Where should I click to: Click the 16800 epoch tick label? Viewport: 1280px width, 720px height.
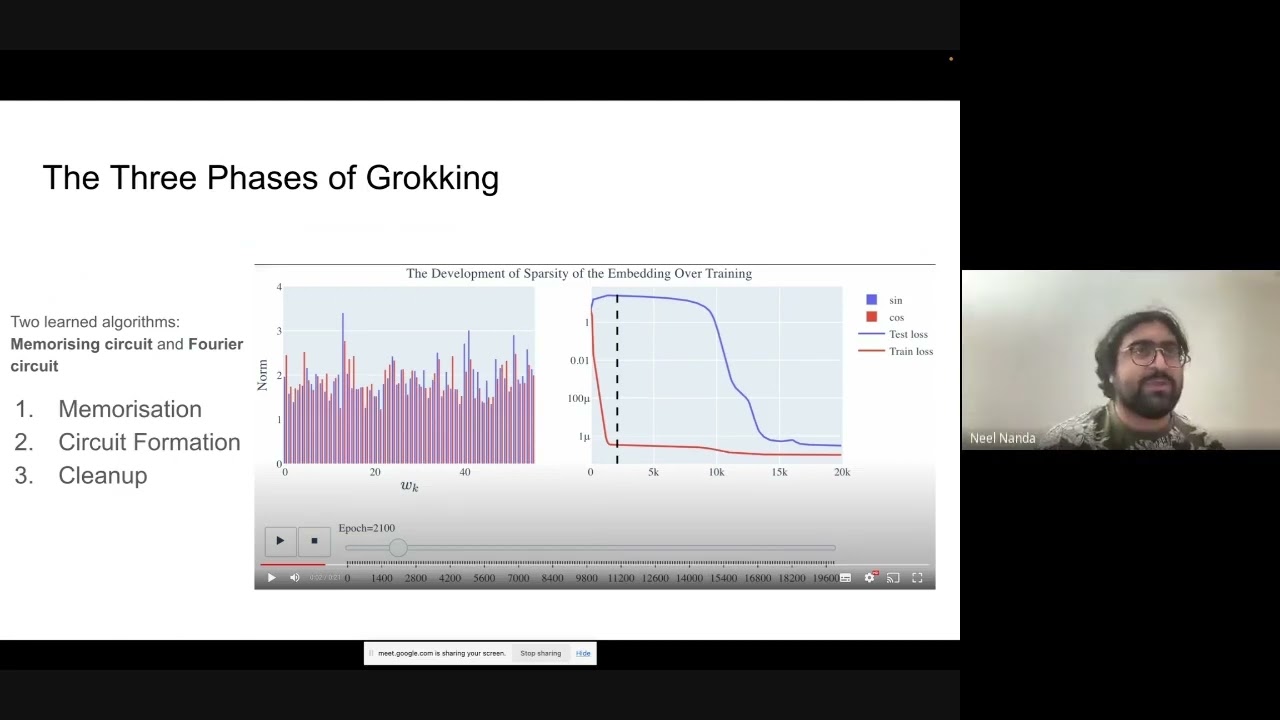(x=757, y=578)
